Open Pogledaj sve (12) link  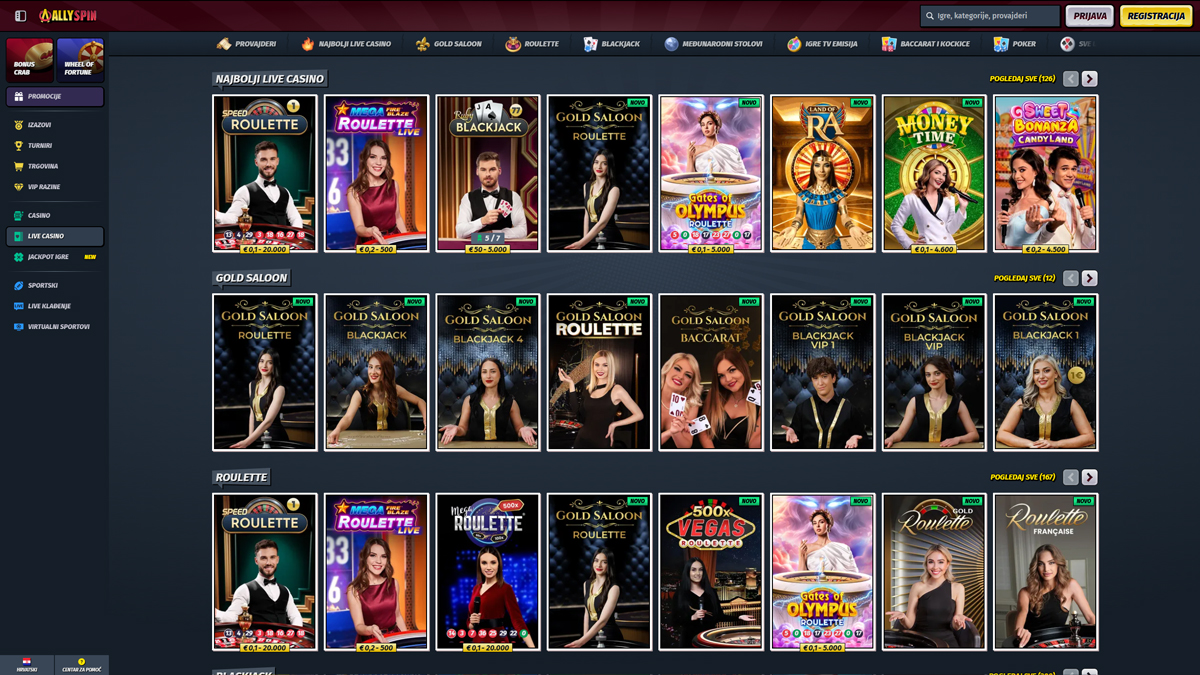(1024, 278)
